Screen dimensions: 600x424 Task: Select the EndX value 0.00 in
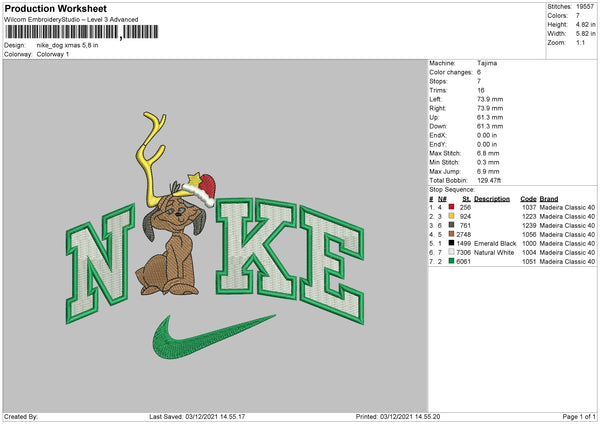coord(487,135)
